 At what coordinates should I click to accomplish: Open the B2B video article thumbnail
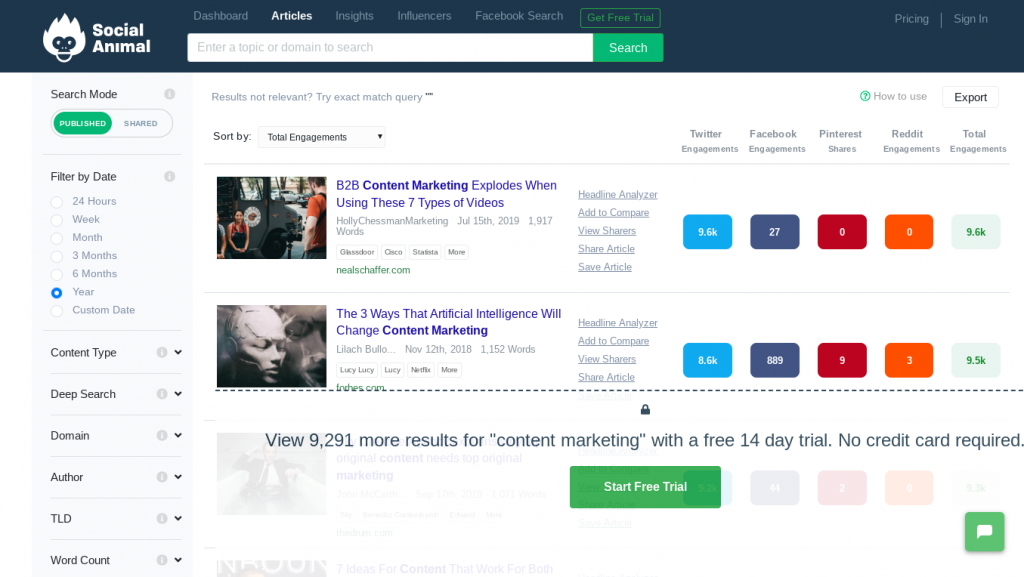coord(272,218)
